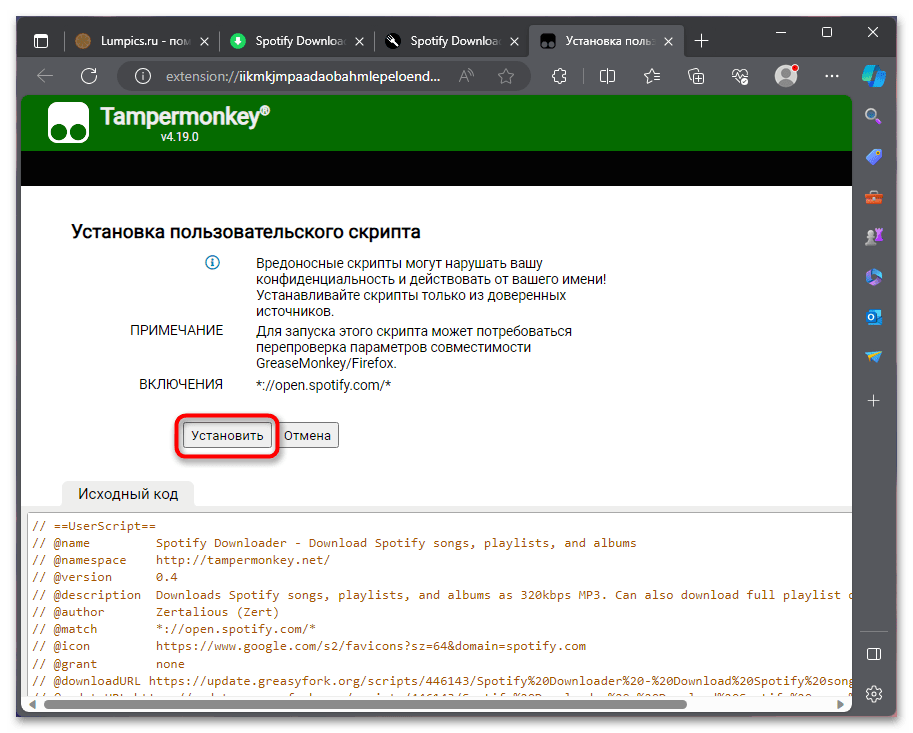Click the Tampermonkey logo
Viewport: 913px width, 733px height.
[x=69, y=123]
